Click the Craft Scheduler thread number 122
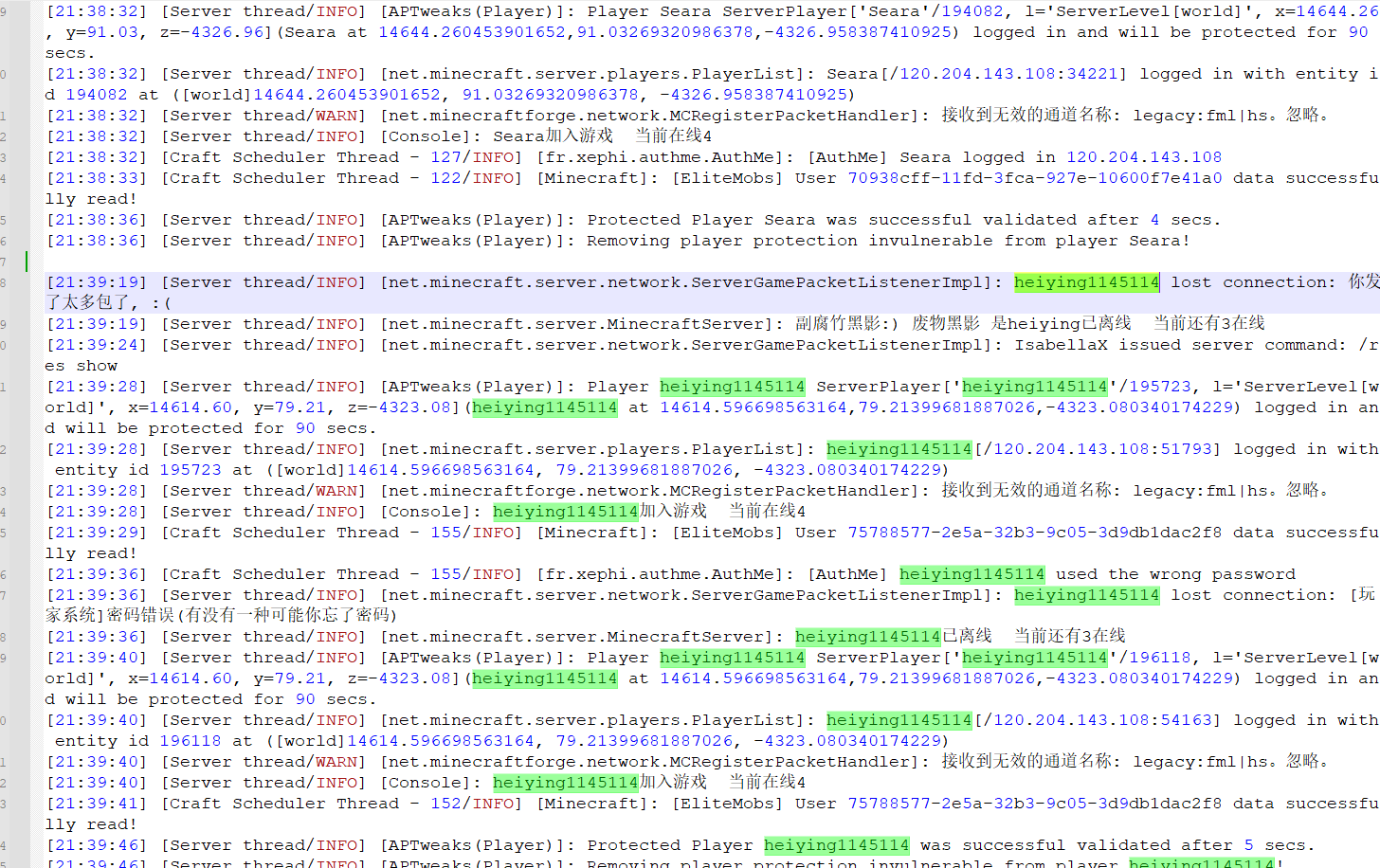1380x868 pixels. tap(445, 178)
